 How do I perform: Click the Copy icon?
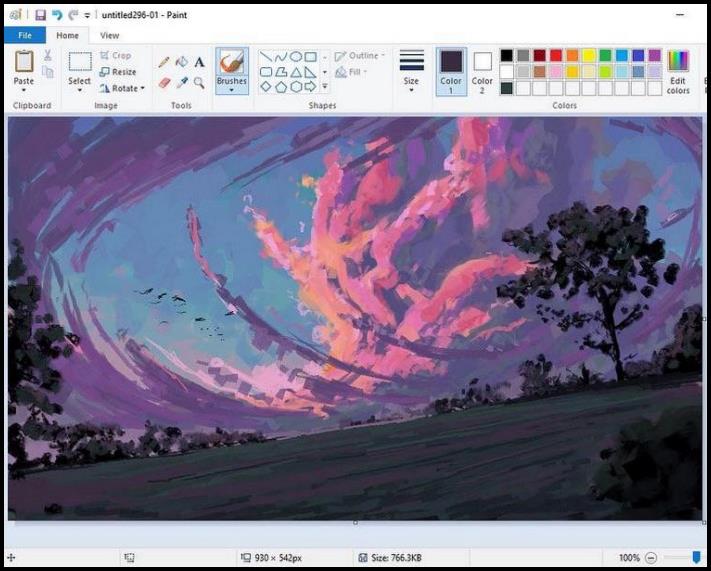tap(48, 72)
